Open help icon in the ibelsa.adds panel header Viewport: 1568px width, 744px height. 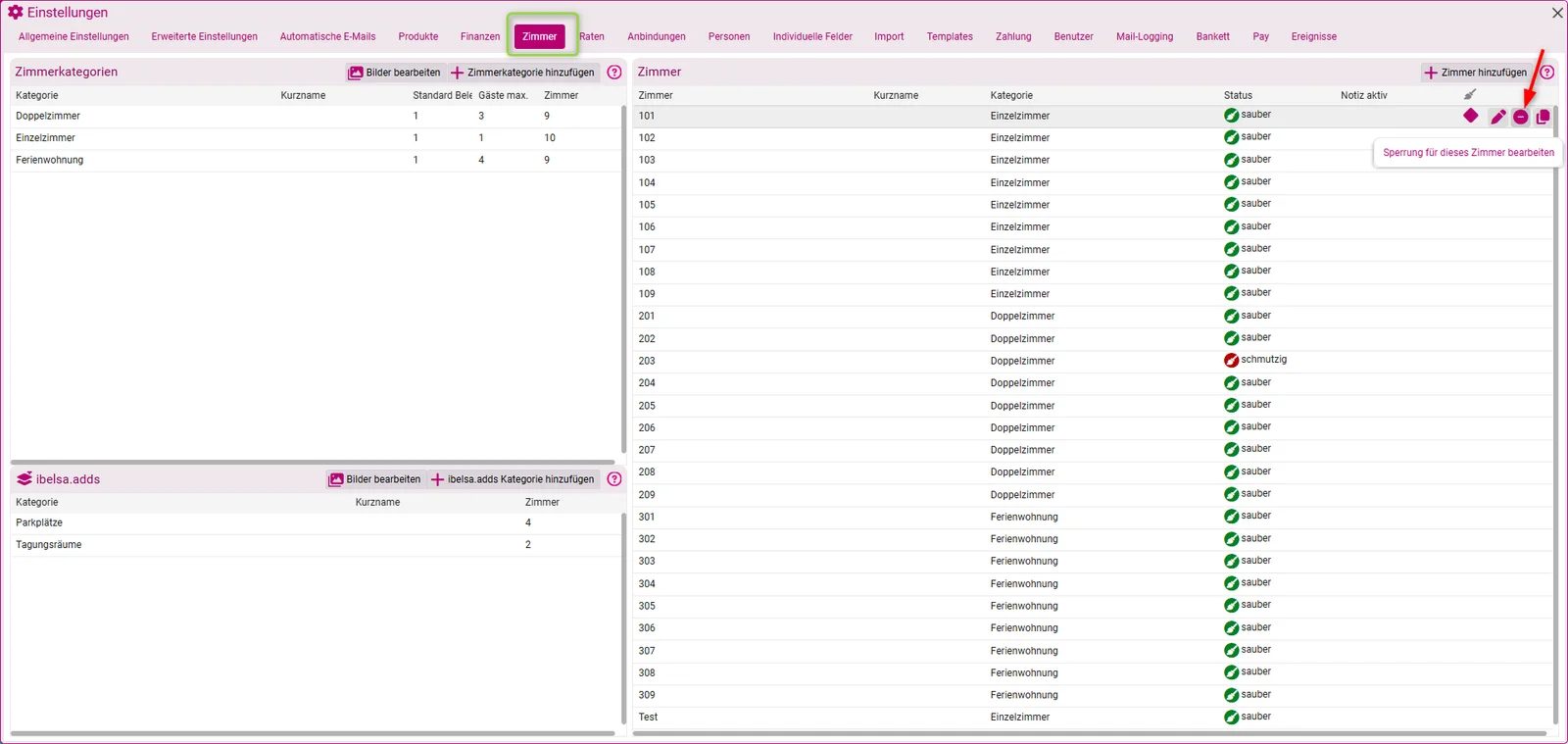(x=614, y=479)
